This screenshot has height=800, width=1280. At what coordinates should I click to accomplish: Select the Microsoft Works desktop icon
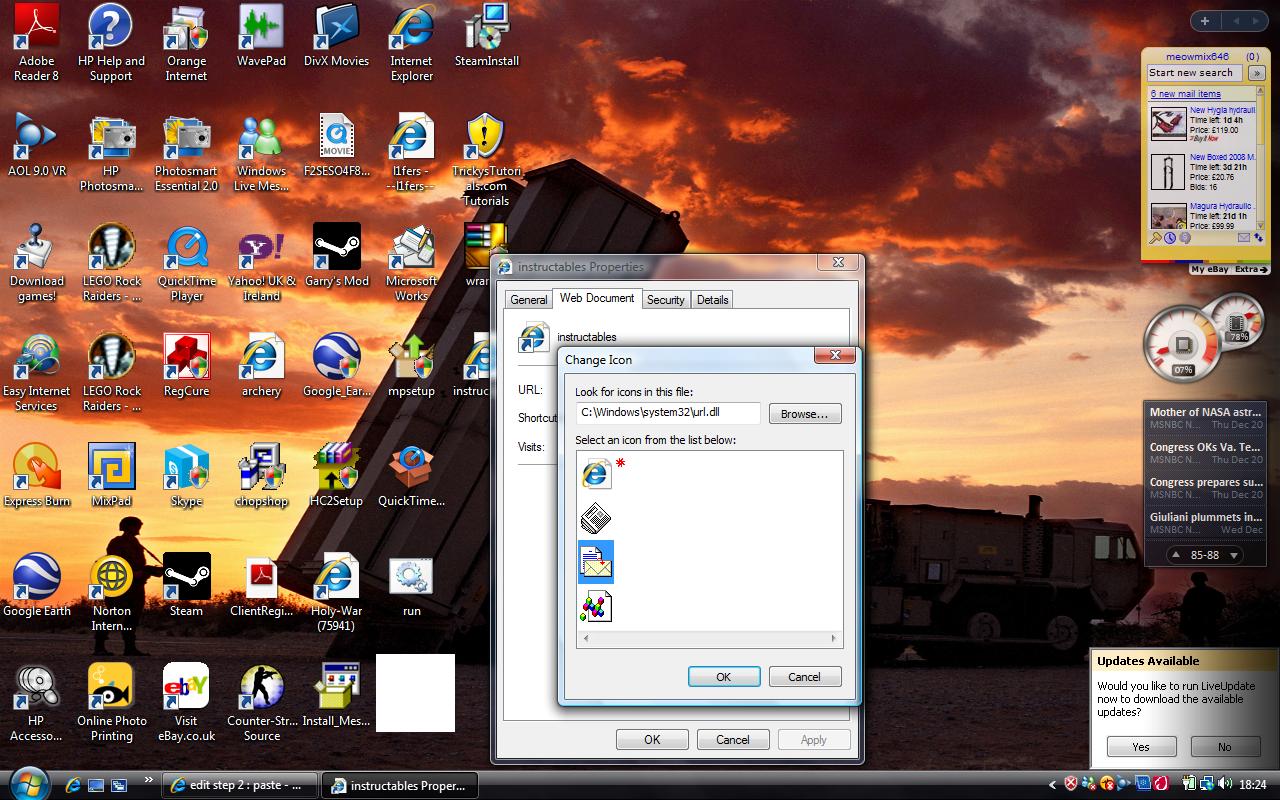pos(411,263)
